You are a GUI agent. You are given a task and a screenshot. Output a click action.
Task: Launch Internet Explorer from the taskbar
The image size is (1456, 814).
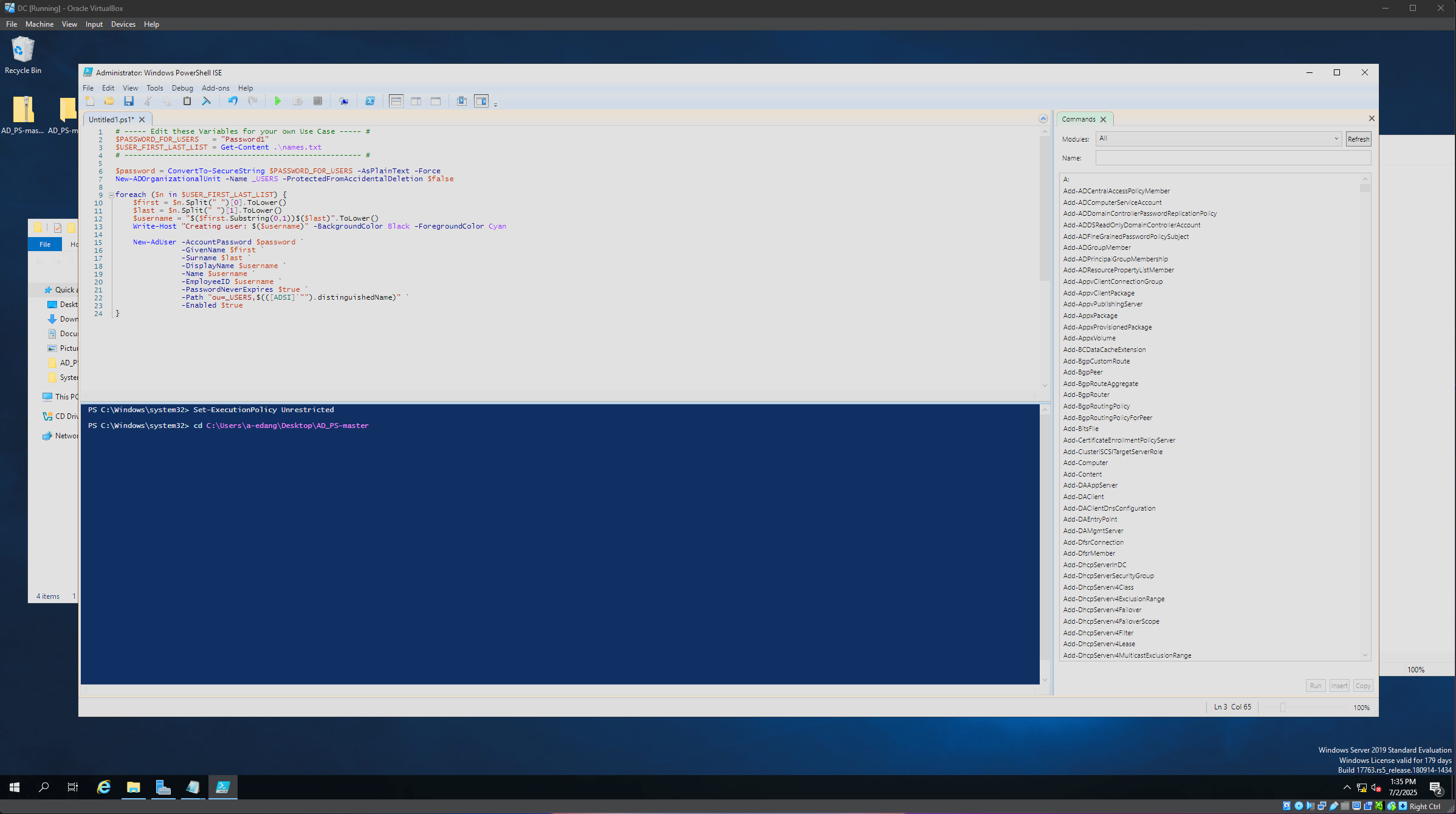coord(104,787)
